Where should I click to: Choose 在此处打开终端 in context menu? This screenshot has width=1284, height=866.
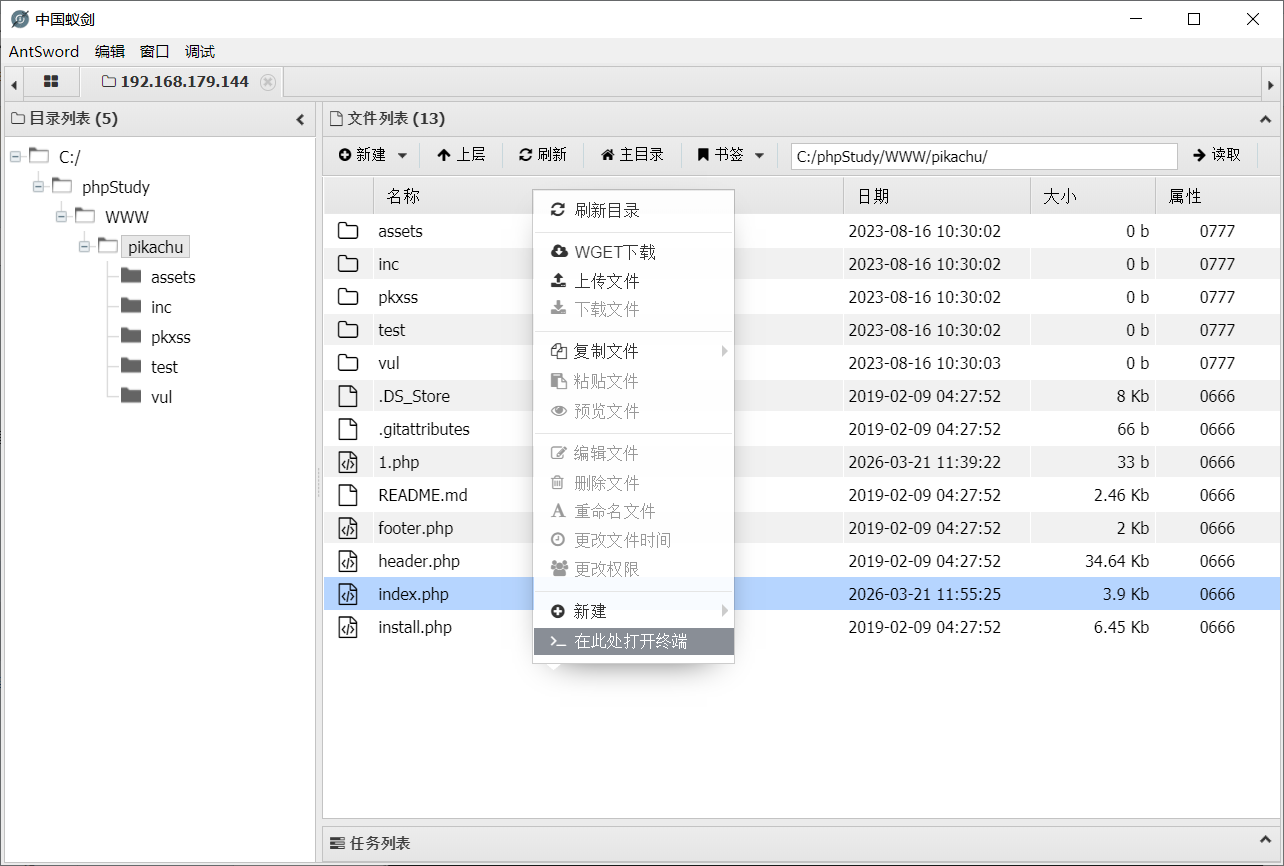point(634,641)
